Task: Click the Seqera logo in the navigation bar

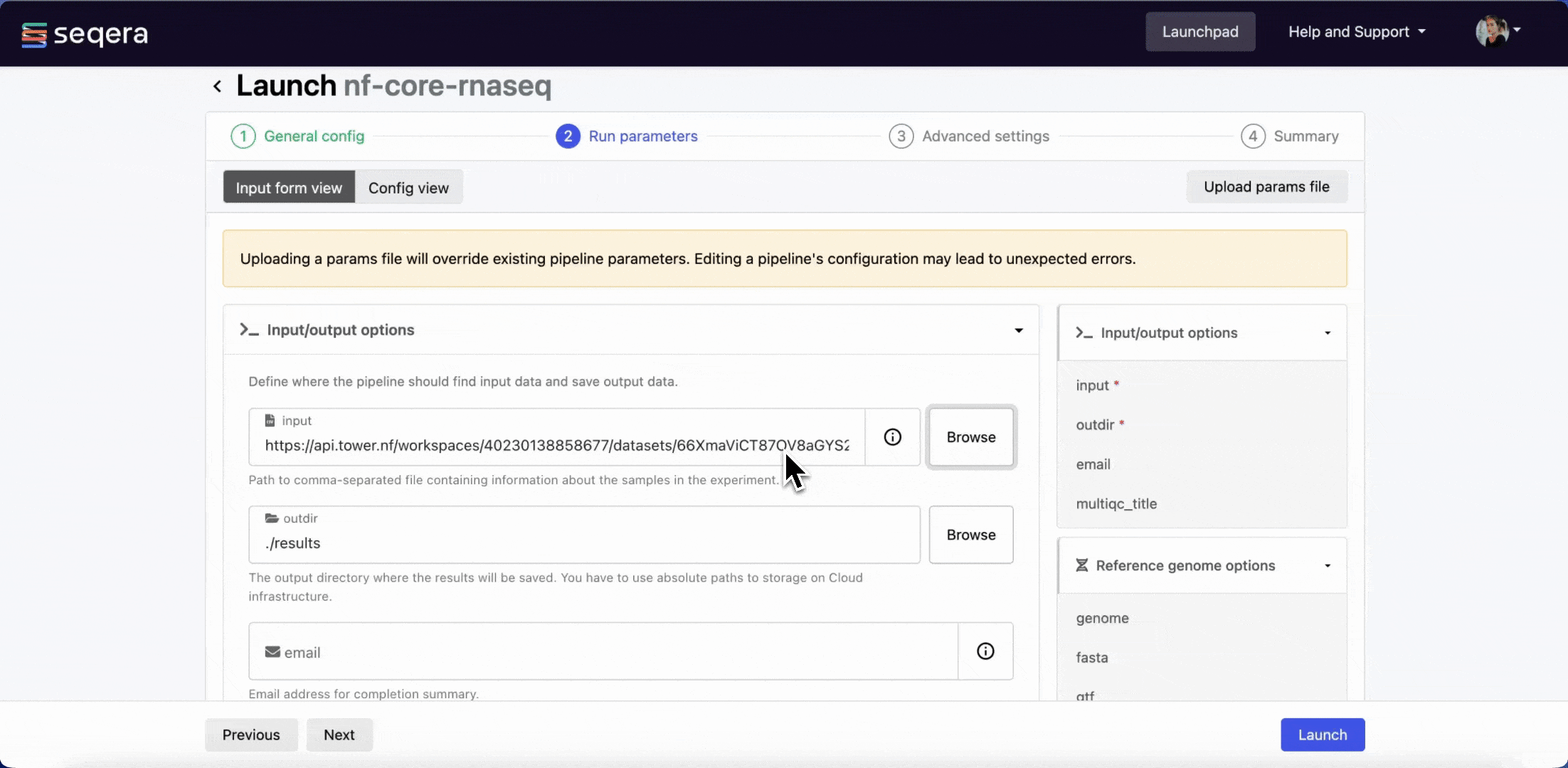Action: [x=83, y=33]
